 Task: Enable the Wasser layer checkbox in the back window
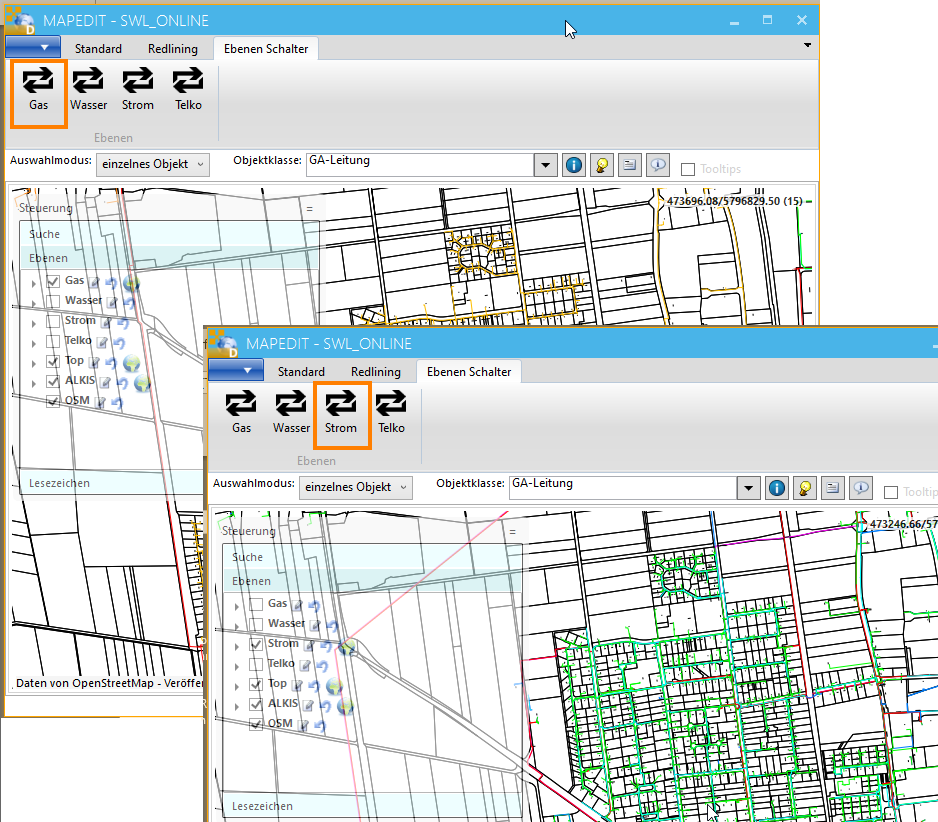(x=53, y=301)
